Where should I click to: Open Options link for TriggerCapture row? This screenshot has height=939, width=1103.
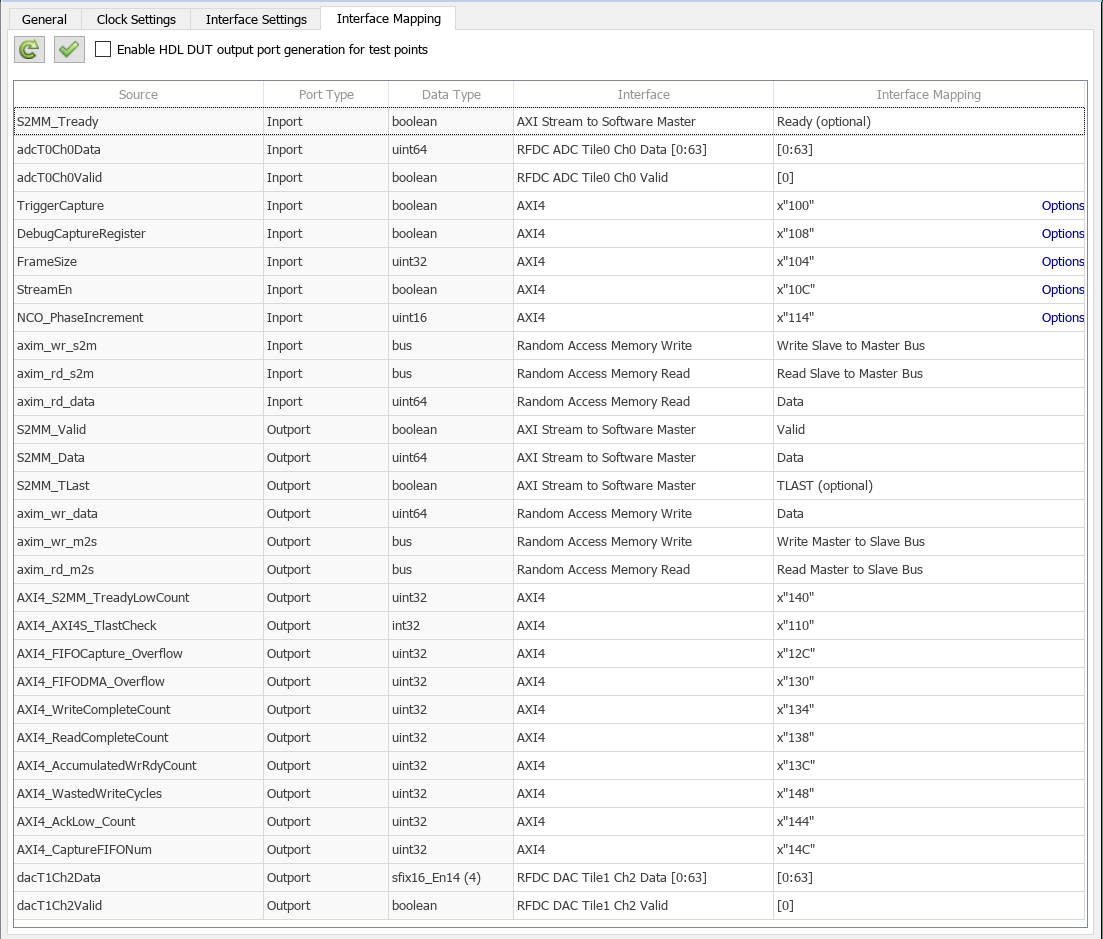[x=1062, y=206]
